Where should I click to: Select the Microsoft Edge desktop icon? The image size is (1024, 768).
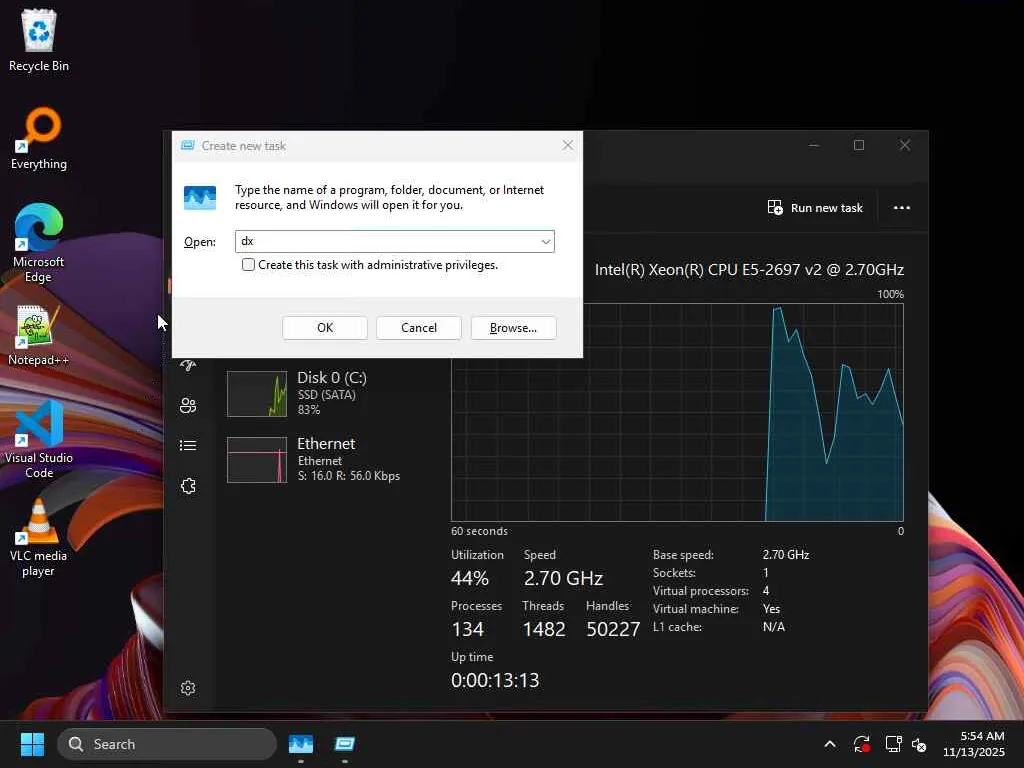click(39, 243)
